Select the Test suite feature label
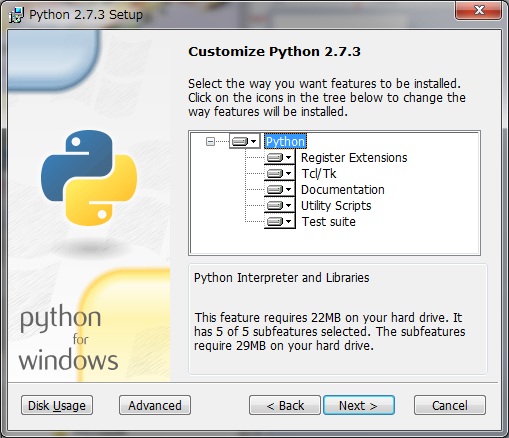Image resolution: width=509 pixels, height=438 pixels. [x=328, y=221]
